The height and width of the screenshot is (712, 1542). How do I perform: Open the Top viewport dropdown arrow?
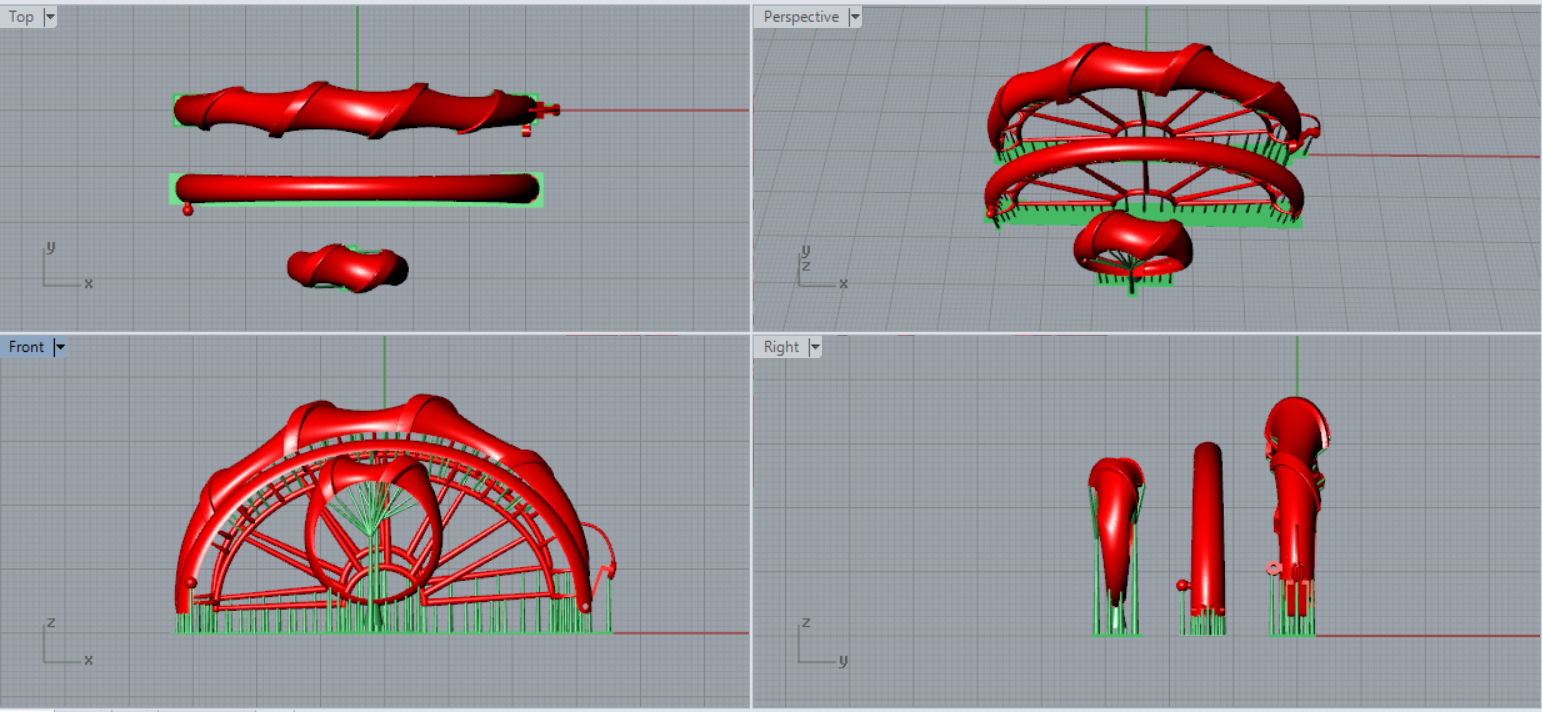[50, 17]
